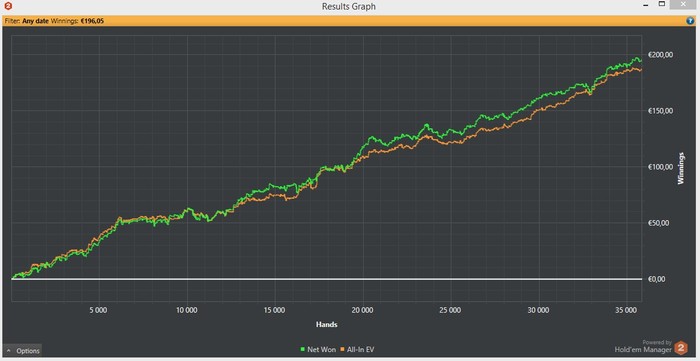Maximize the Results Graph window
This screenshot has width=700, height=361.
(662, 4)
